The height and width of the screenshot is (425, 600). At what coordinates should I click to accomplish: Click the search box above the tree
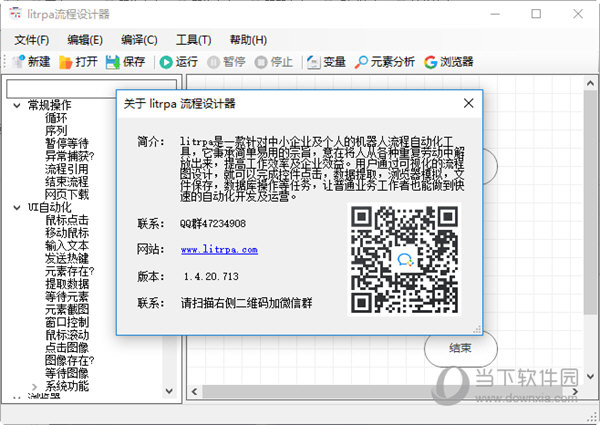pos(91,89)
